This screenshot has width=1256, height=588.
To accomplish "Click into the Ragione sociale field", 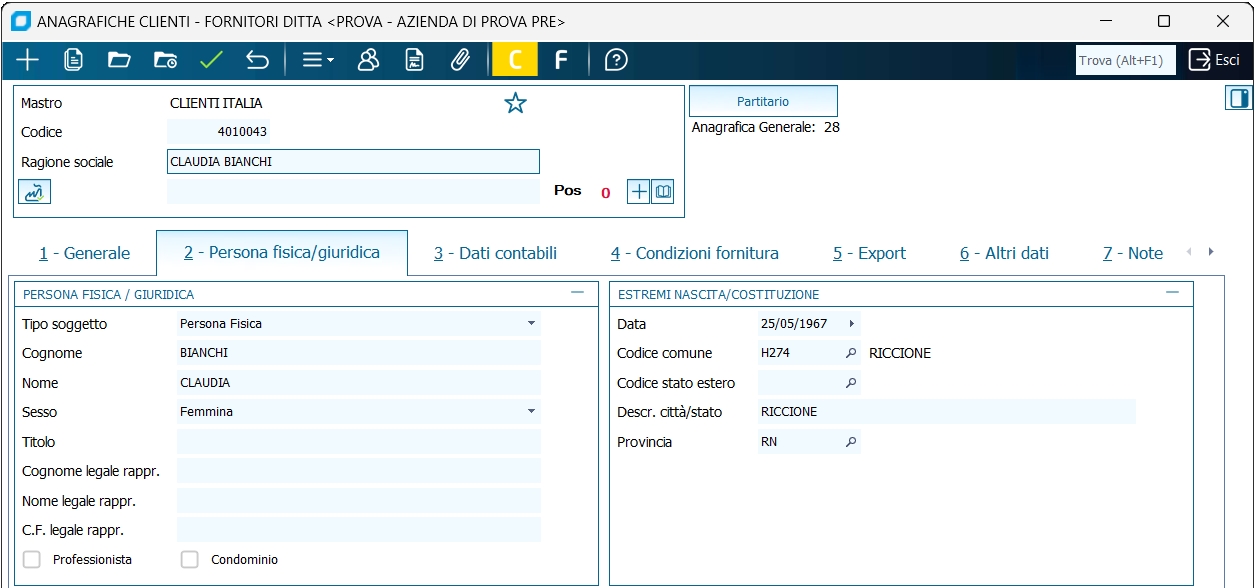I will pos(353,162).
